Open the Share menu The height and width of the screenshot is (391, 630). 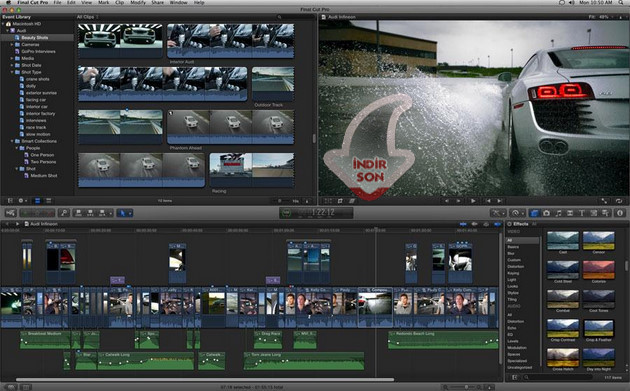[158, 2]
